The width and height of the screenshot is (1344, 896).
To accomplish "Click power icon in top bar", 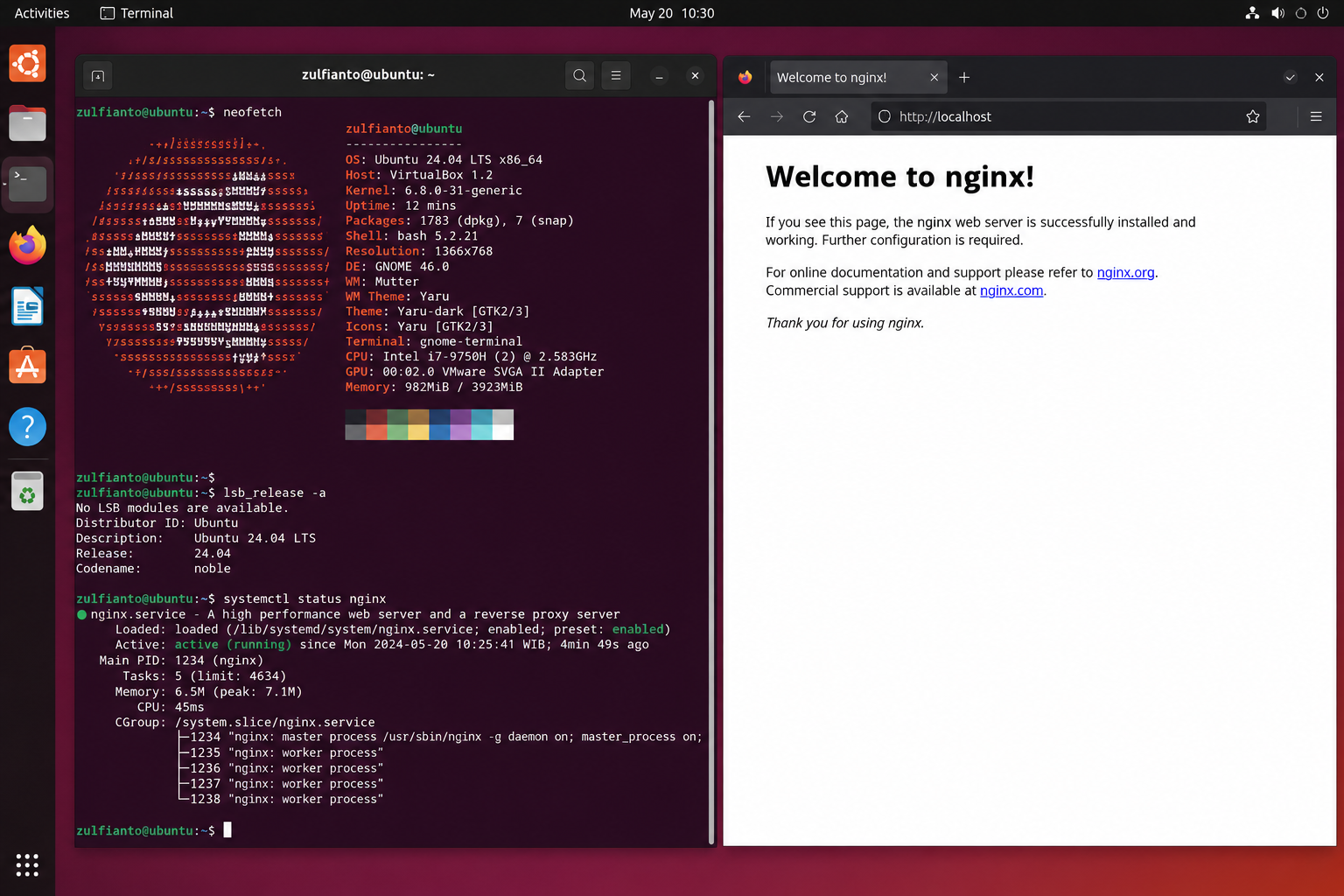I will point(1323,13).
